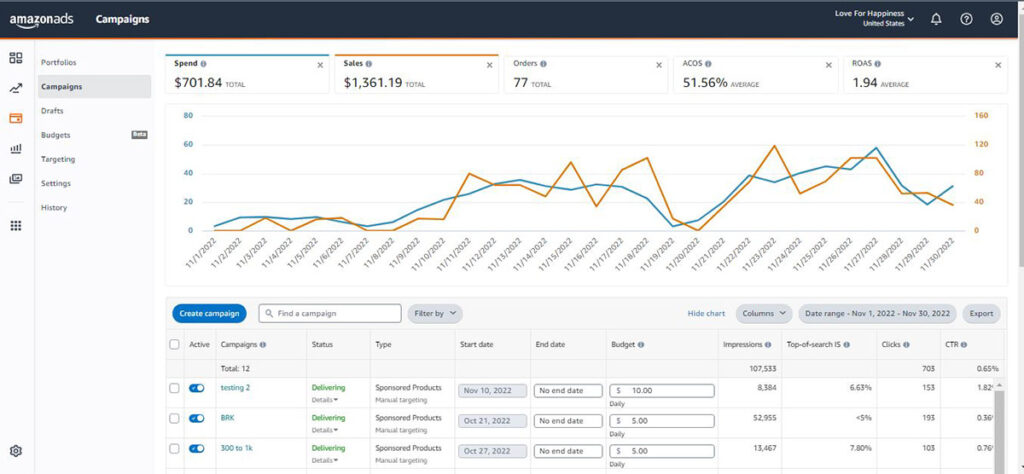The height and width of the screenshot is (474, 1024).
Task: Open the user account profile icon
Action: [996, 19]
